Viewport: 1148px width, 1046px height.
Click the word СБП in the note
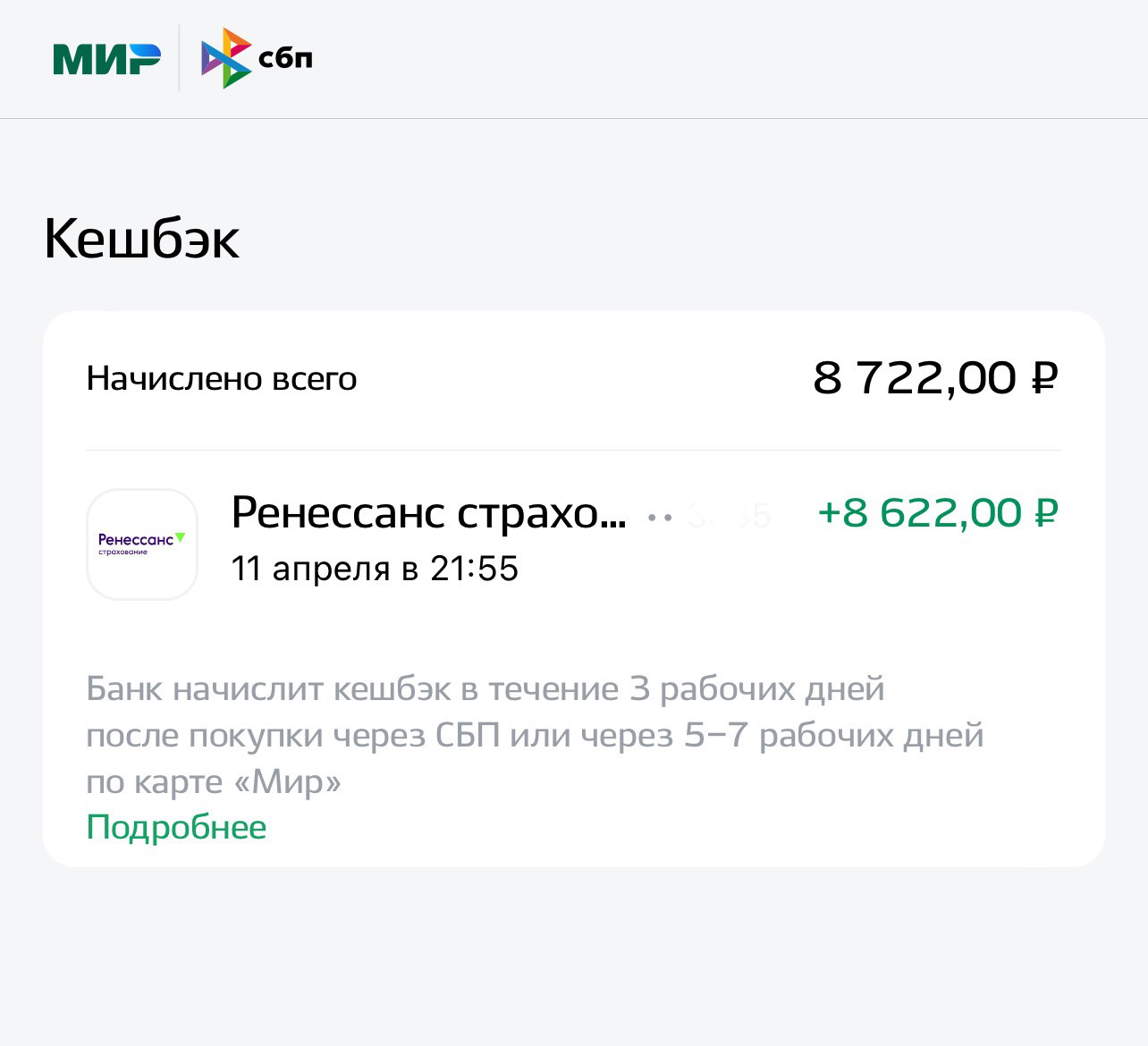(468, 736)
